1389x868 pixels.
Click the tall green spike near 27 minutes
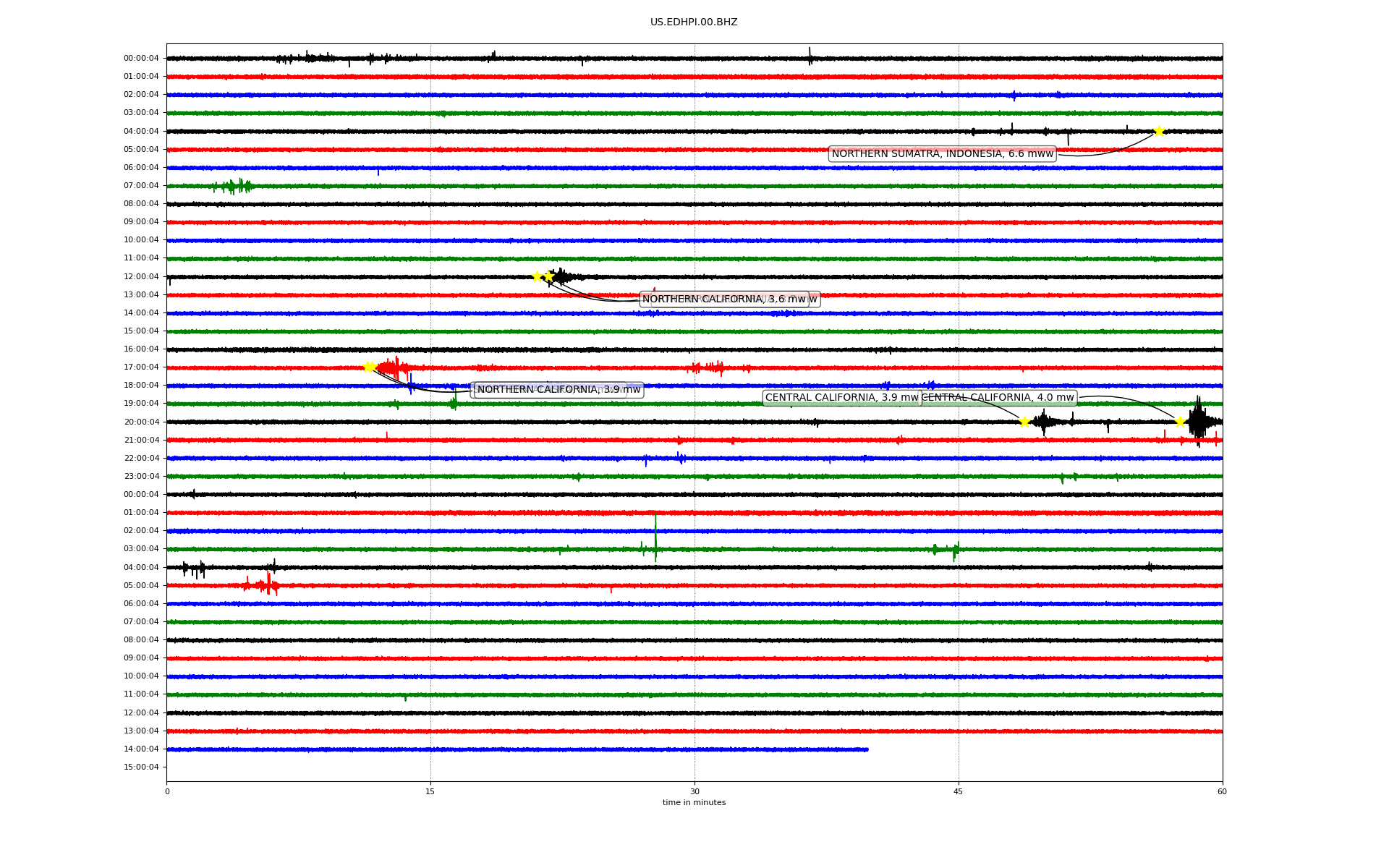(x=655, y=537)
